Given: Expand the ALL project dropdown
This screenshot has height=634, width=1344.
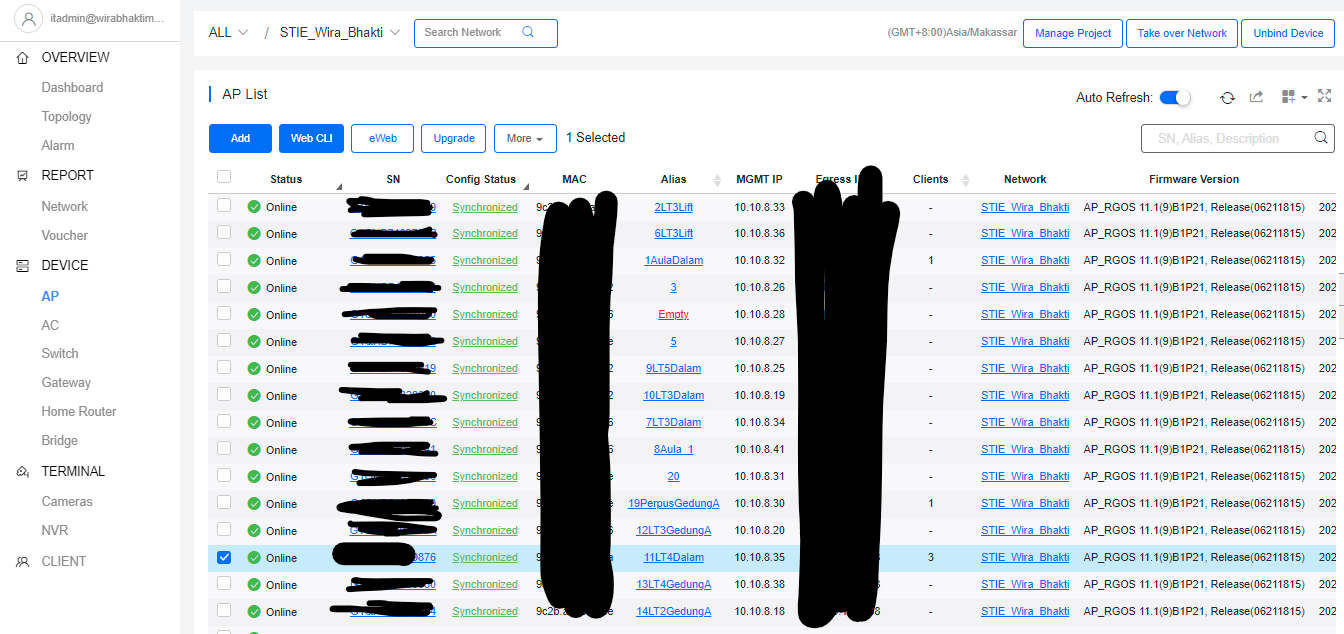Looking at the screenshot, I should point(228,33).
